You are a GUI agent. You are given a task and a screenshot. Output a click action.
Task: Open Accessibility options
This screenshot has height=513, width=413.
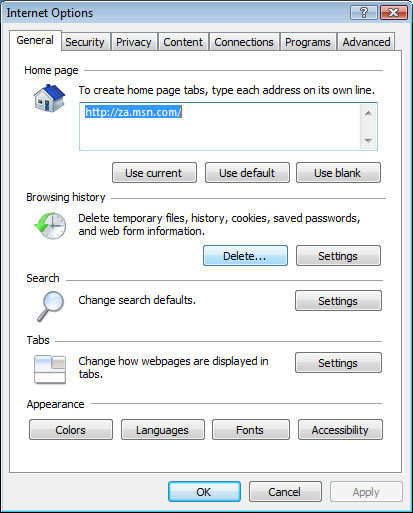click(340, 430)
